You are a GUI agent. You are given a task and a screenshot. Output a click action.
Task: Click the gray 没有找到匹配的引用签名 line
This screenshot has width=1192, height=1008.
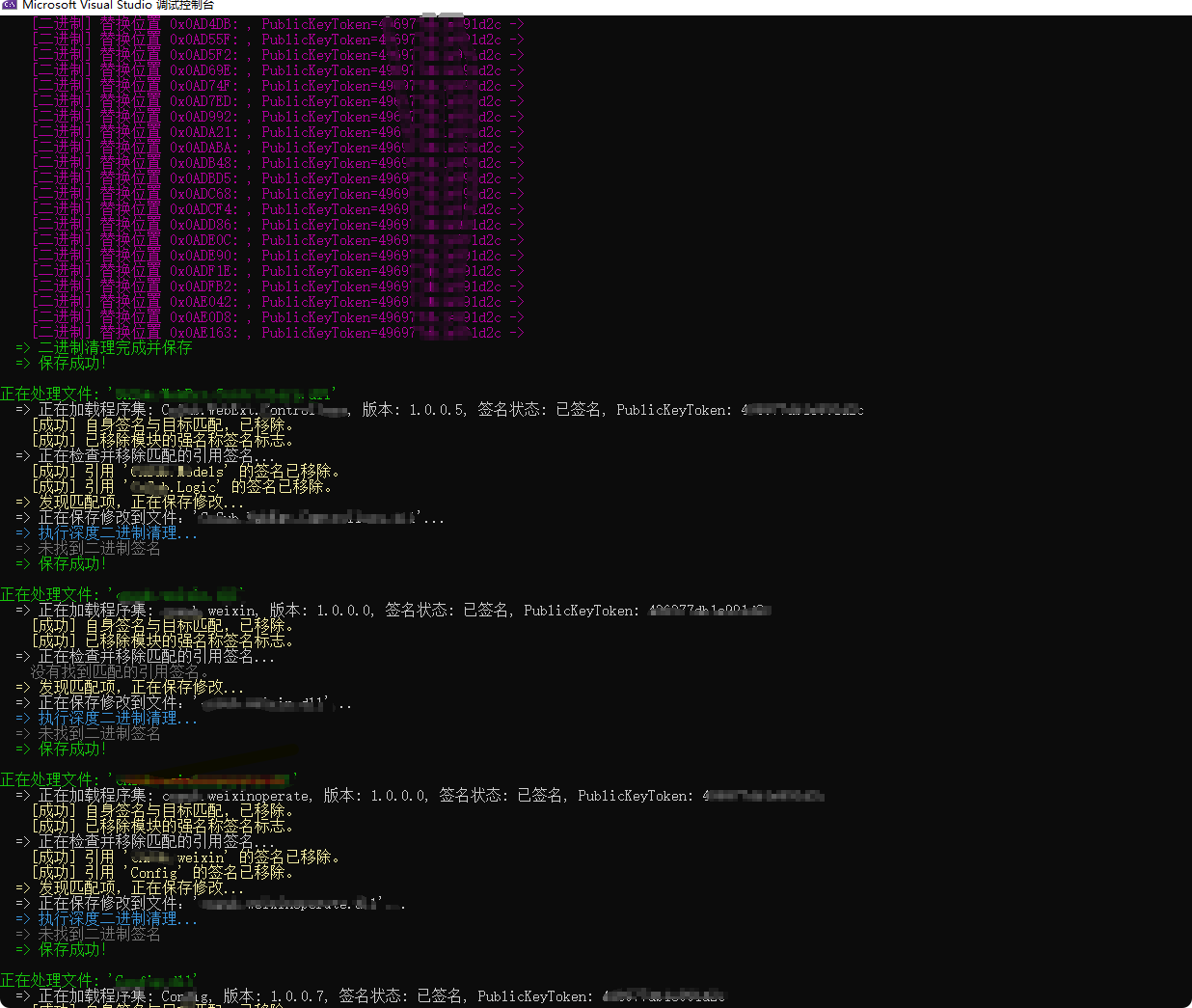point(120,671)
